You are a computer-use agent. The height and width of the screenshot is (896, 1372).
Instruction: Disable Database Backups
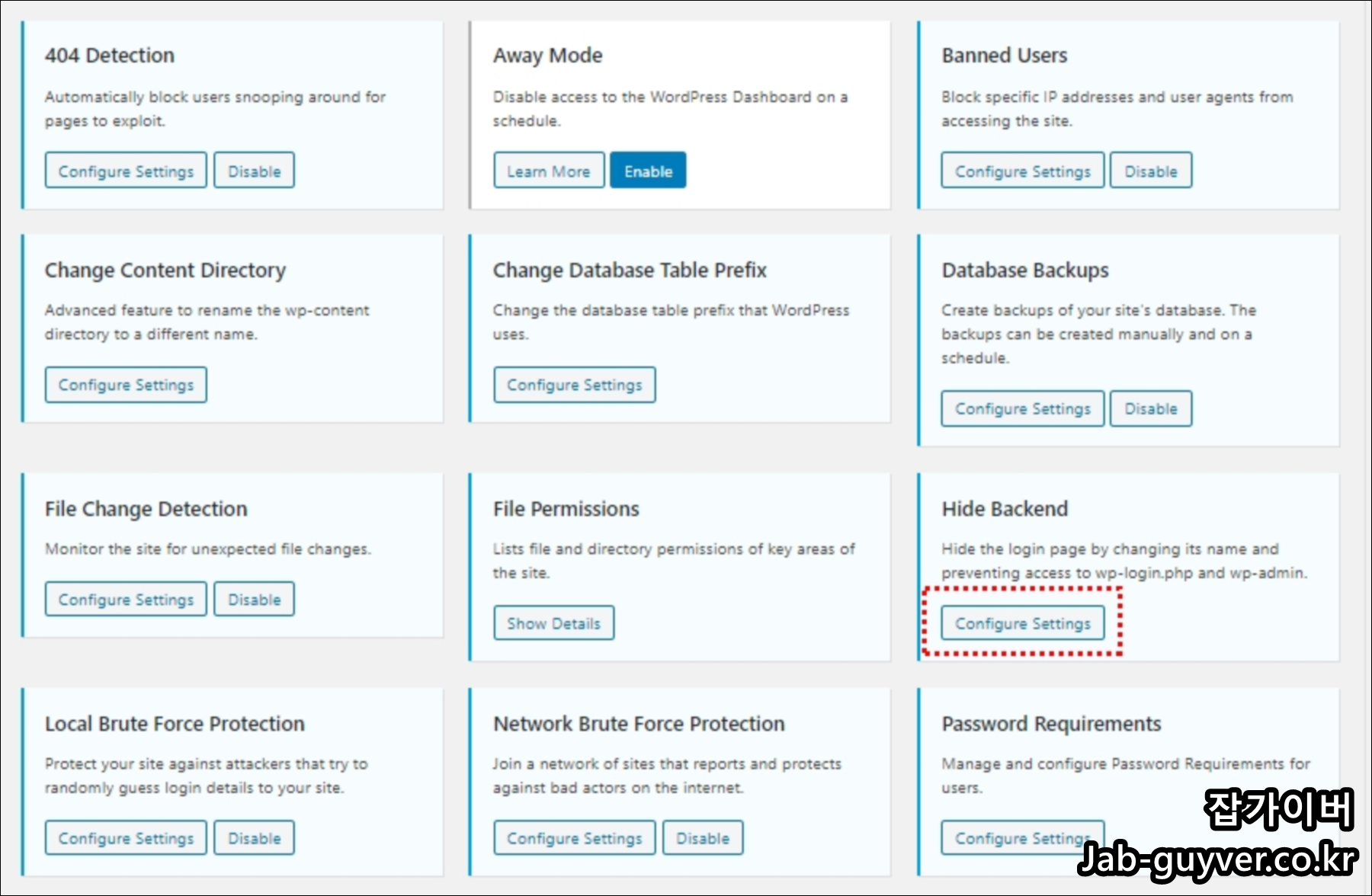1151,408
